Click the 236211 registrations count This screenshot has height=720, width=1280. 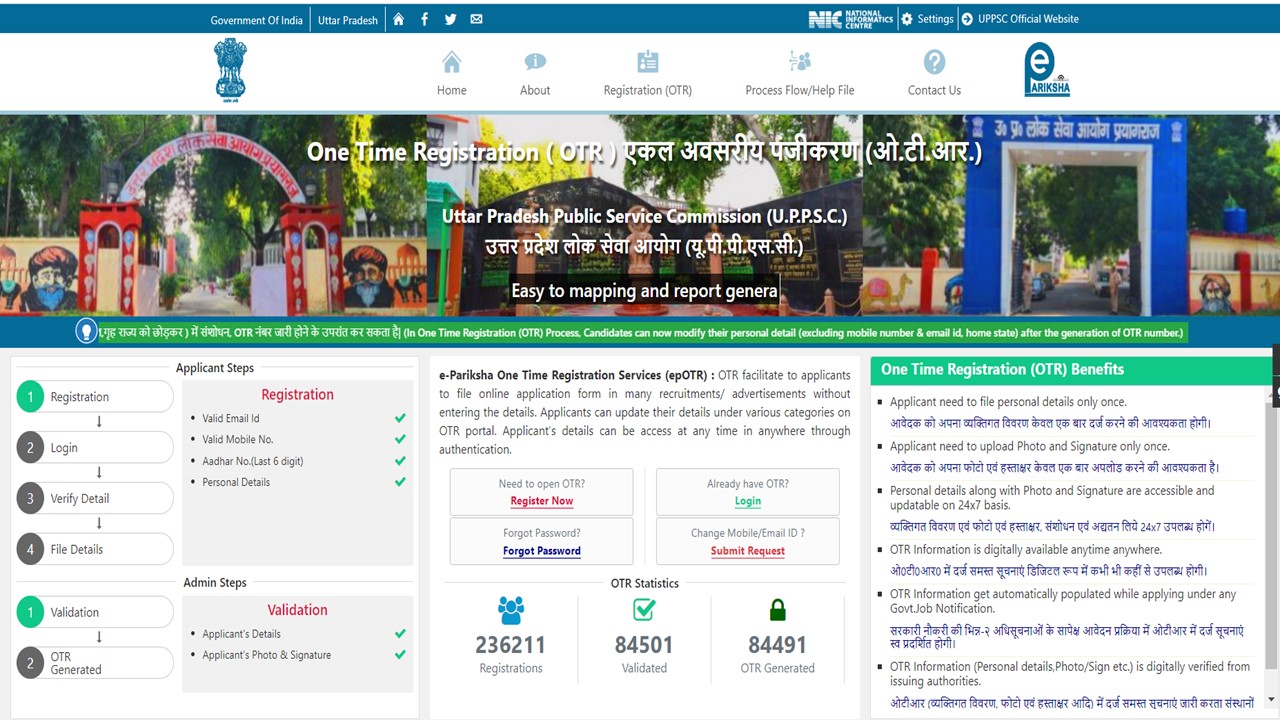[511, 645]
